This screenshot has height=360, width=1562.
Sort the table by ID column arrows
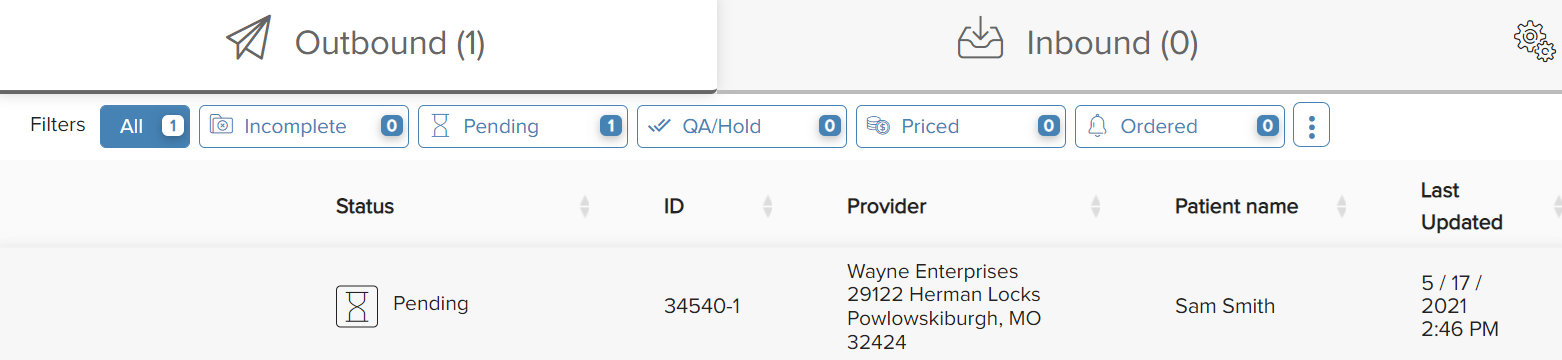tap(768, 207)
